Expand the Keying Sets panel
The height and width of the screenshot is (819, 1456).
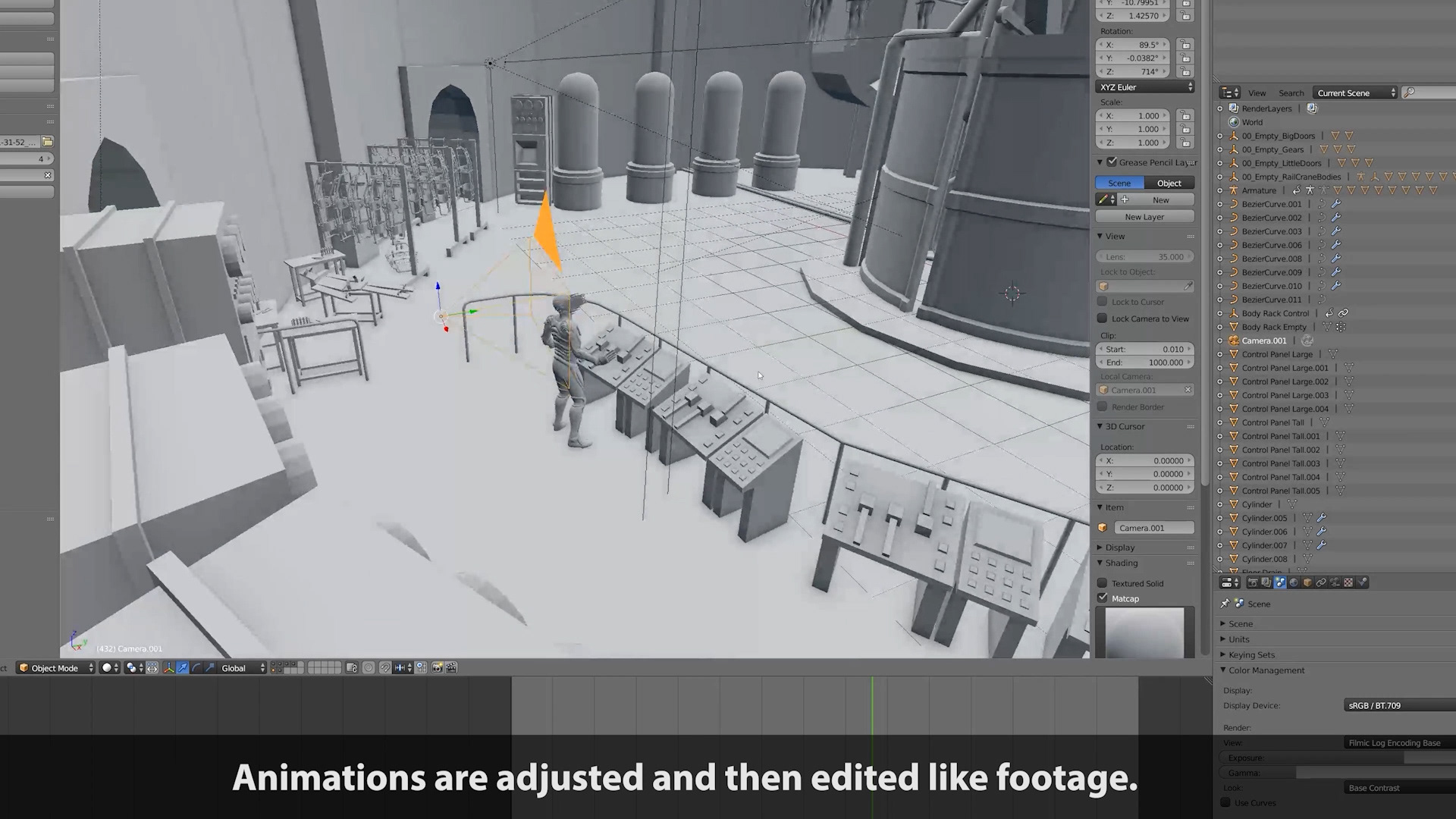(x=1251, y=654)
